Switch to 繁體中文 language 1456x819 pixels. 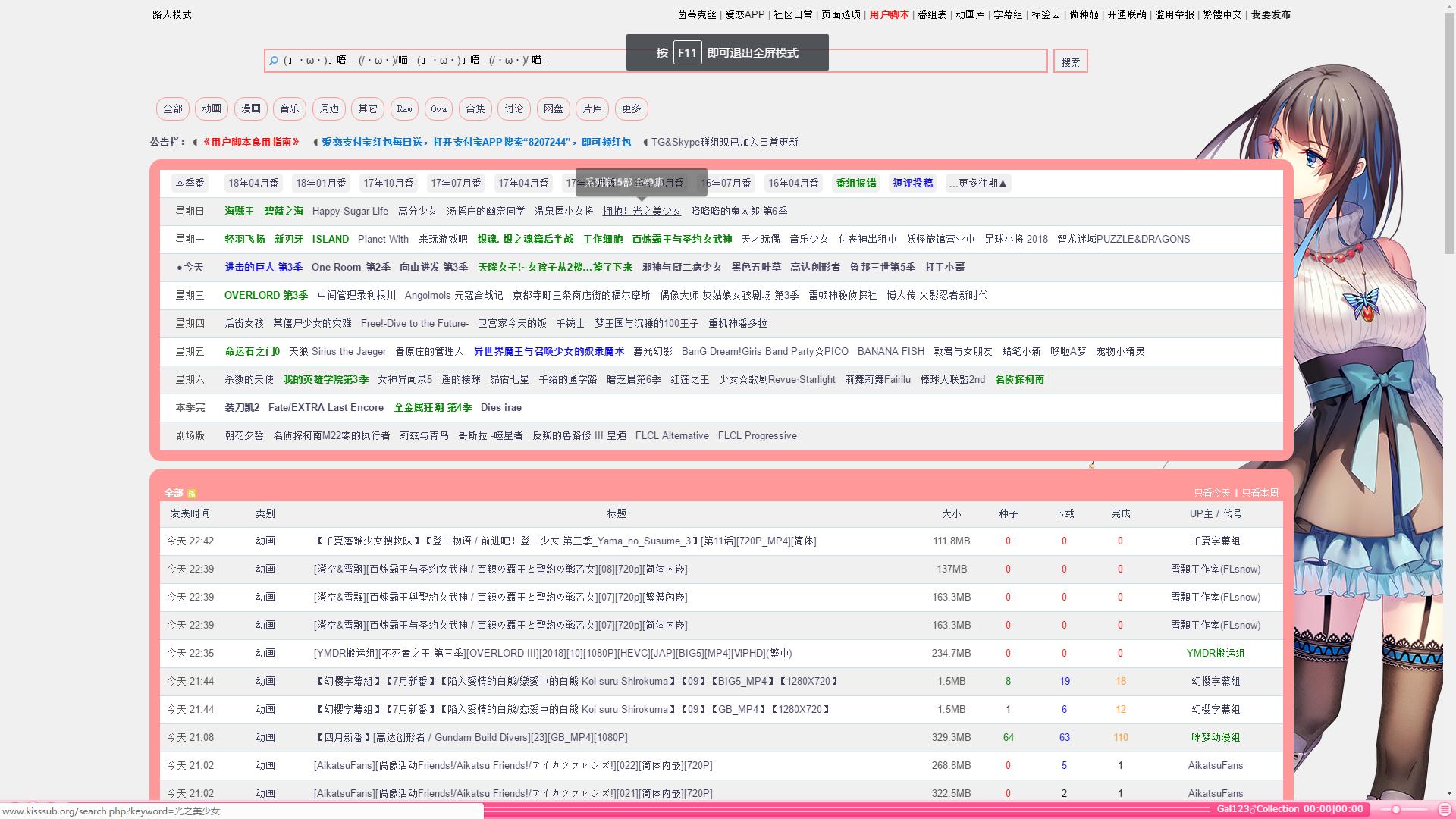[1222, 14]
